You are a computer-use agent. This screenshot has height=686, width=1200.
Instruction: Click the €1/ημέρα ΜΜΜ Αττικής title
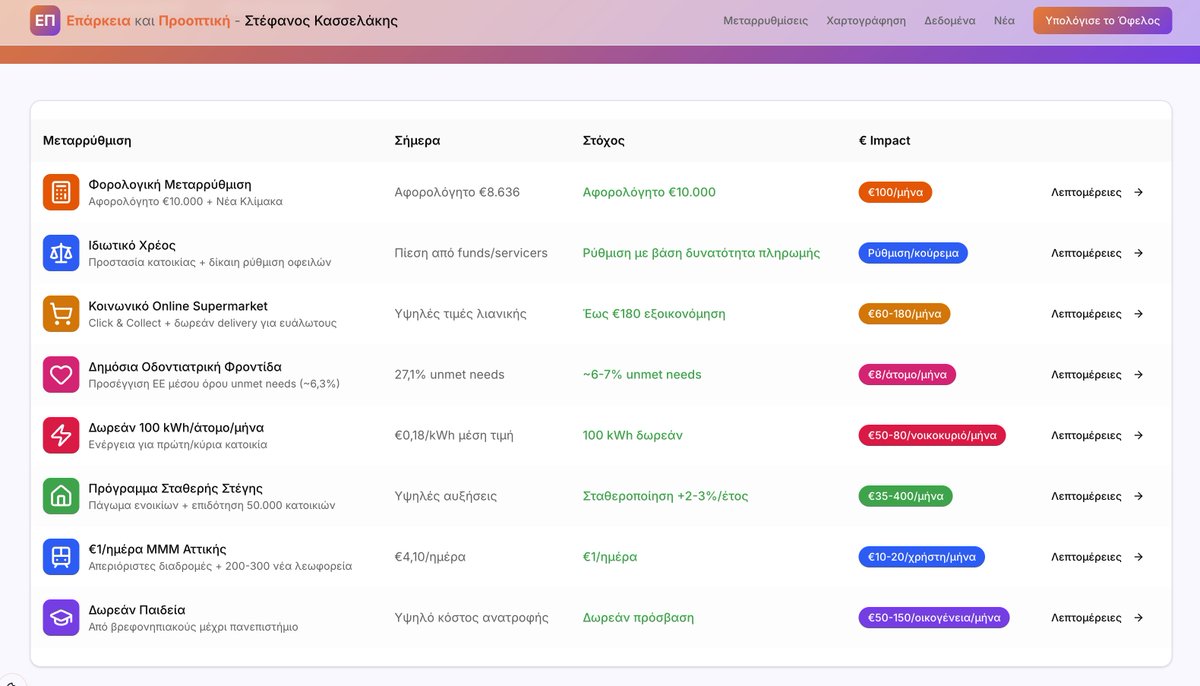[x=158, y=549]
